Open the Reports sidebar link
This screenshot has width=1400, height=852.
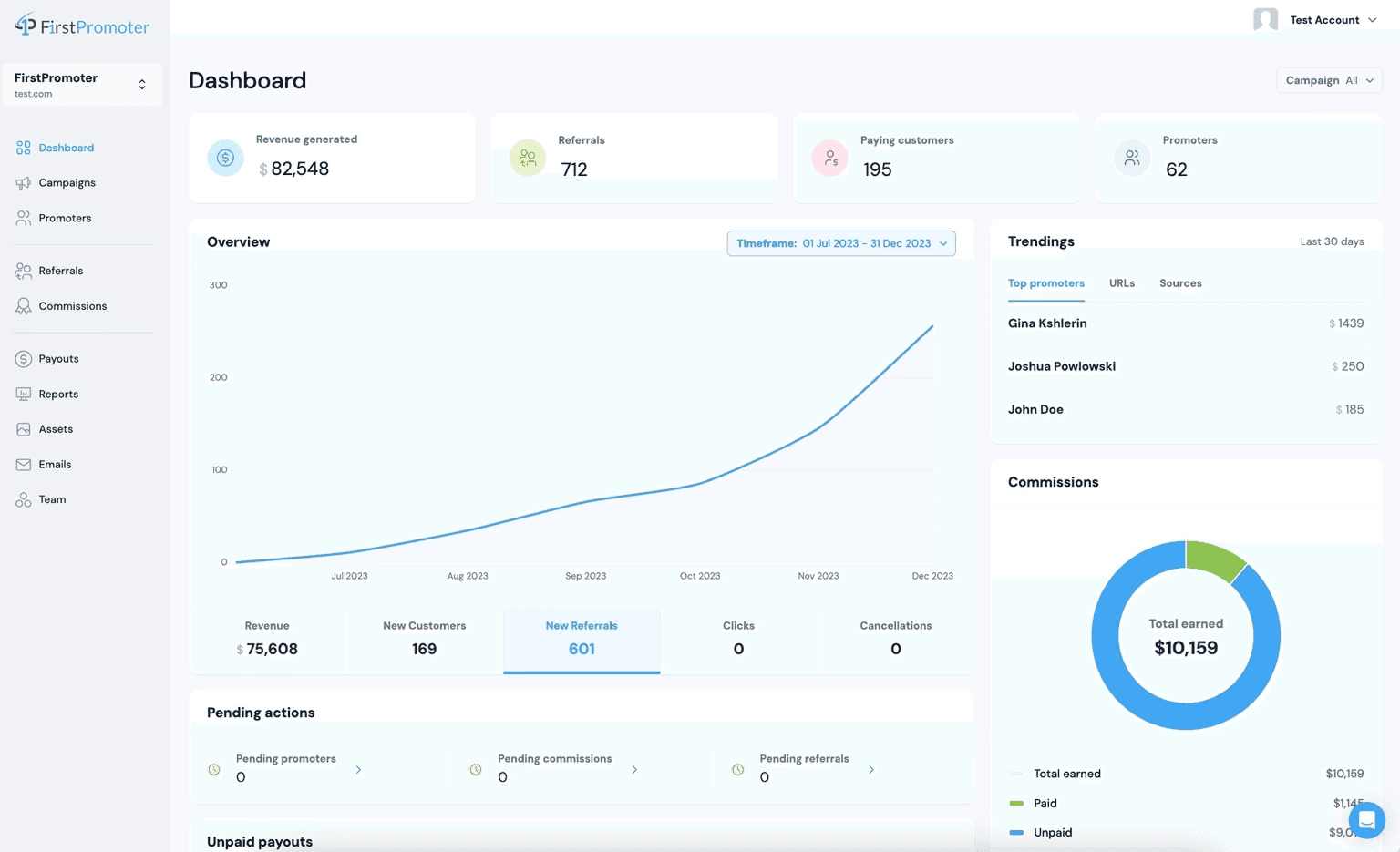click(58, 395)
